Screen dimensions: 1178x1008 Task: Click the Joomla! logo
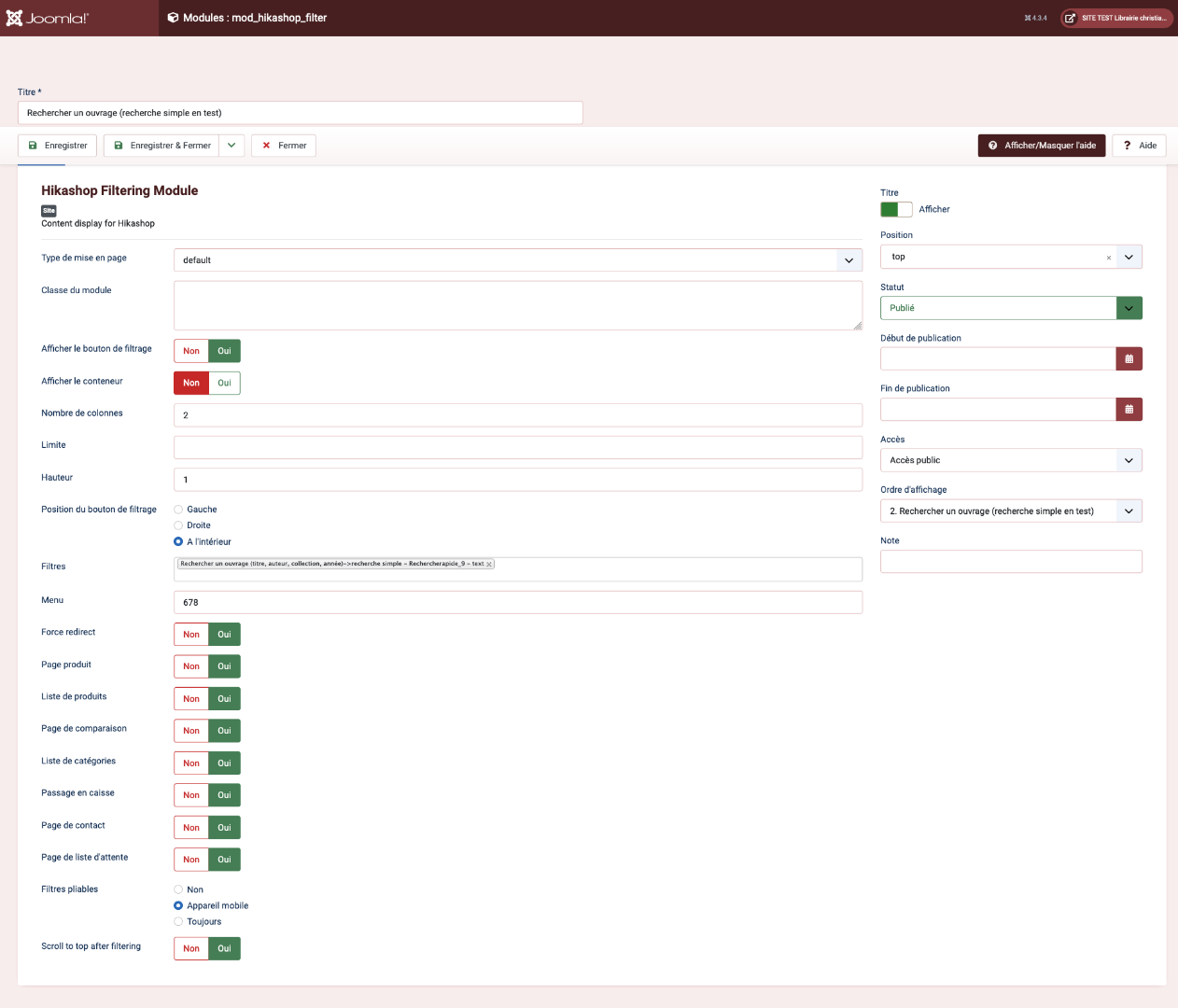coord(48,18)
